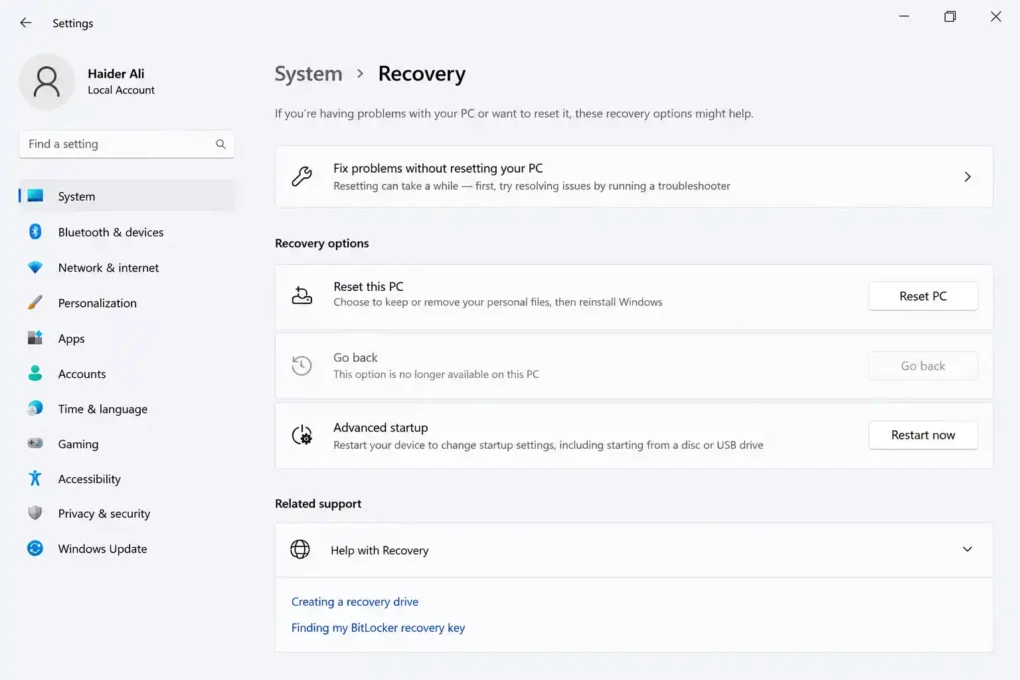This screenshot has width=1020, height=680.
Task: Open Time & language settings
Action: (127, 408)
